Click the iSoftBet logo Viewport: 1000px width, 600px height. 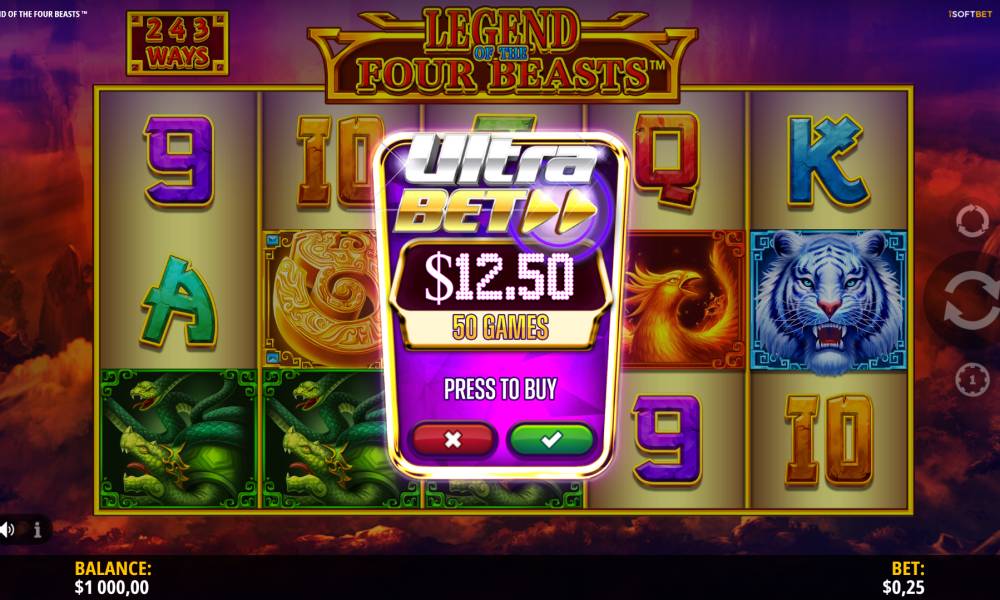point(970,13)
